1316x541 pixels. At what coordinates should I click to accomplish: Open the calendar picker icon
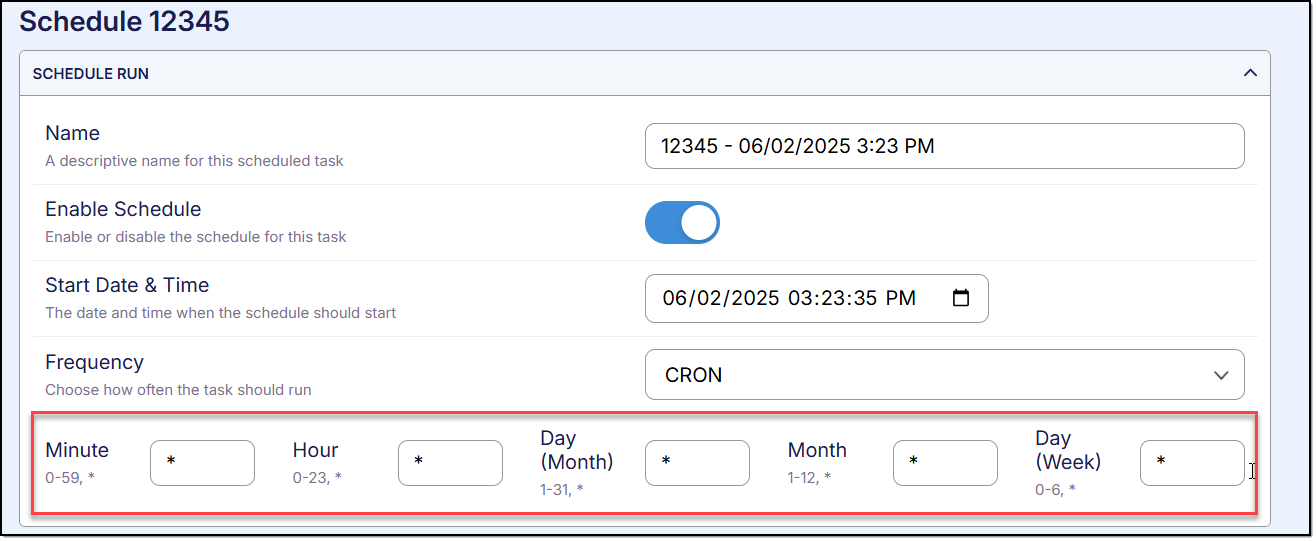coord(961,298)
